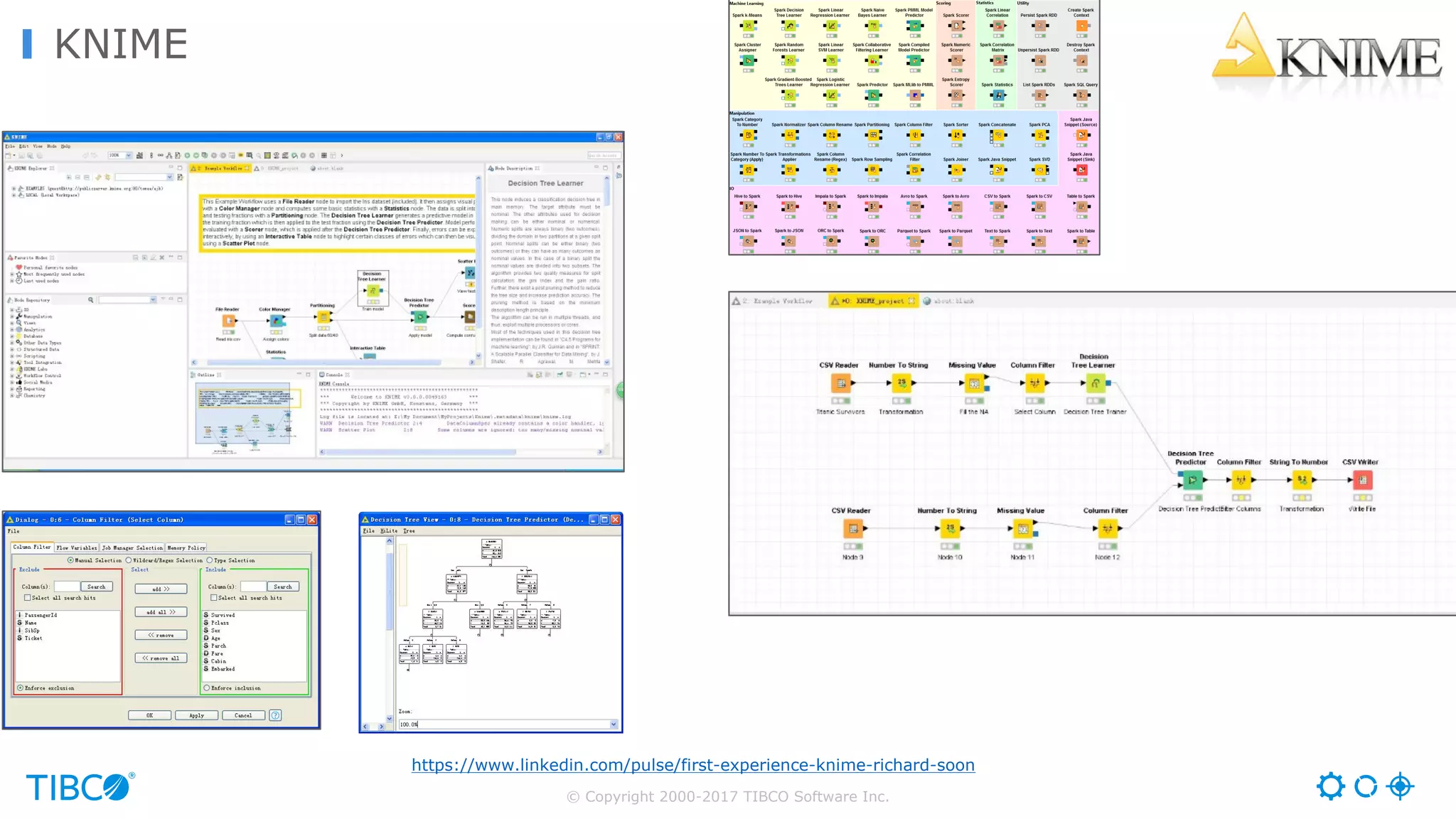Click the Apply button in Column Filter dialog

click(197, 715)
